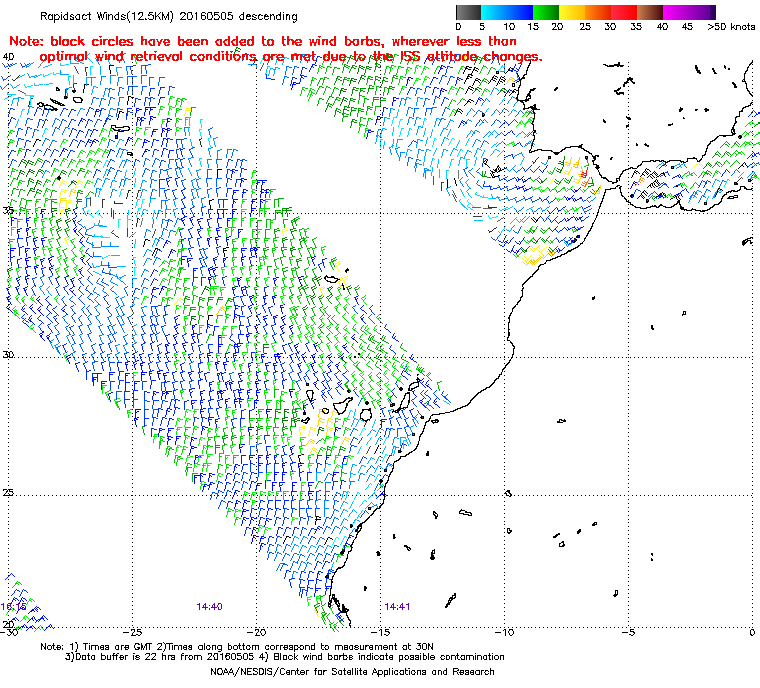Click the longitude label '-25' on bottom axis
760x688 pixels.
pos(132,632)
